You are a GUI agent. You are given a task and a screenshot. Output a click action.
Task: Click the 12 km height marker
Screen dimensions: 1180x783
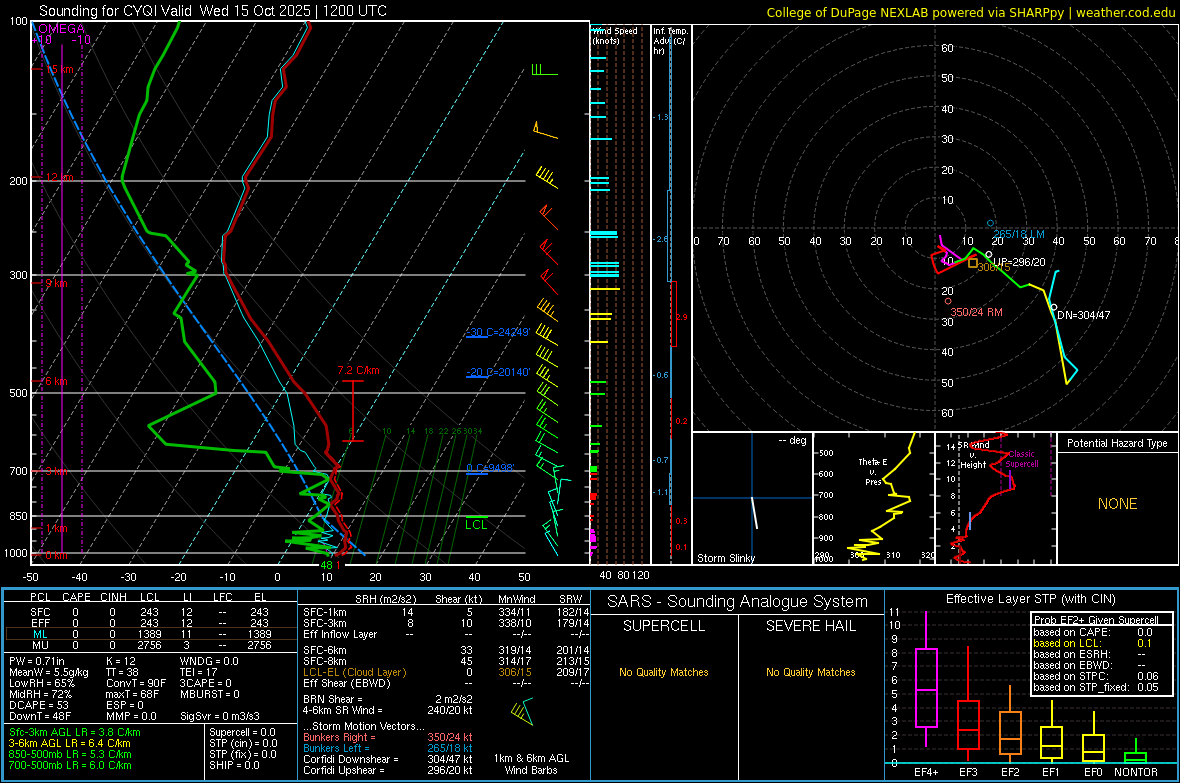tap(60, 177)
